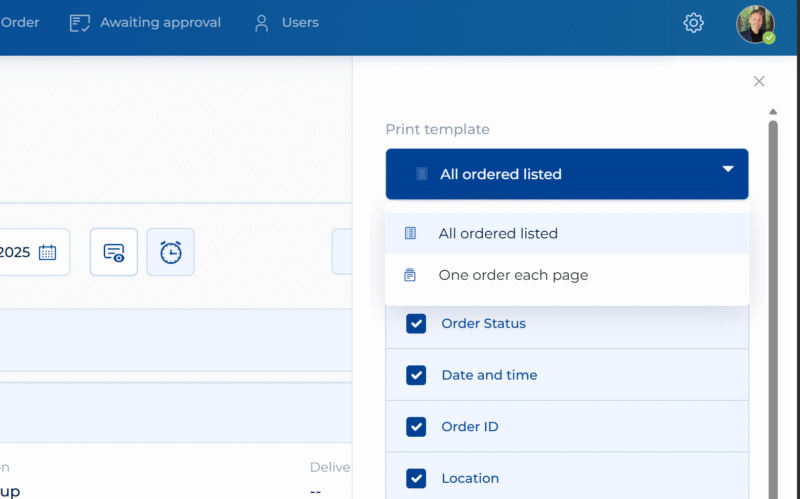Go to Awaiting approval tab
Screen dimensions: 800x499
(x=160, y=22)
